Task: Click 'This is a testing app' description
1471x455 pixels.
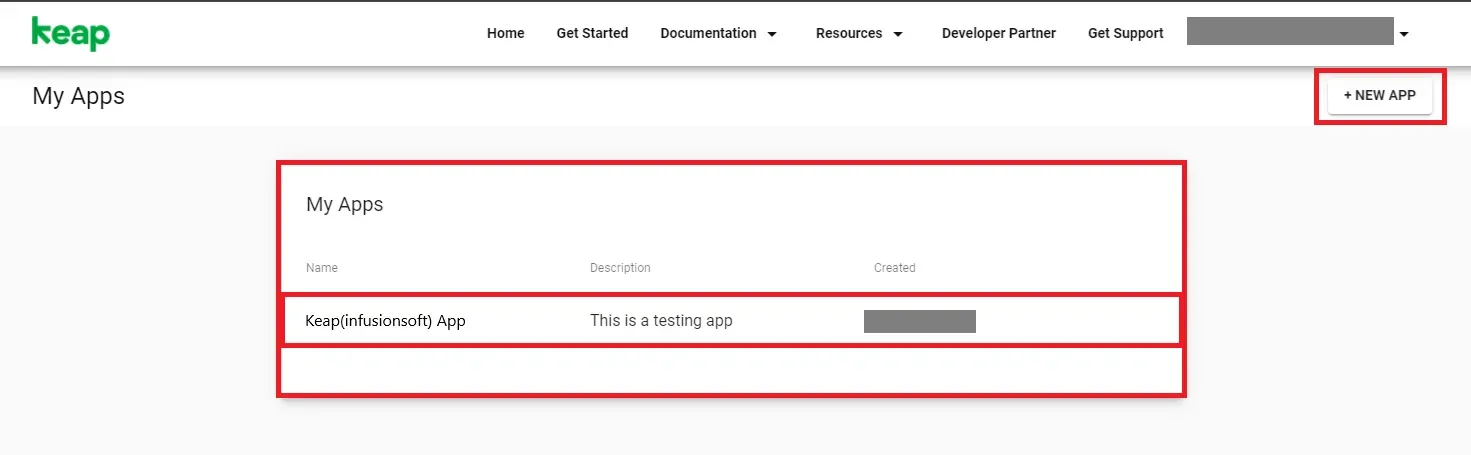Action: (x=661, y=321)
